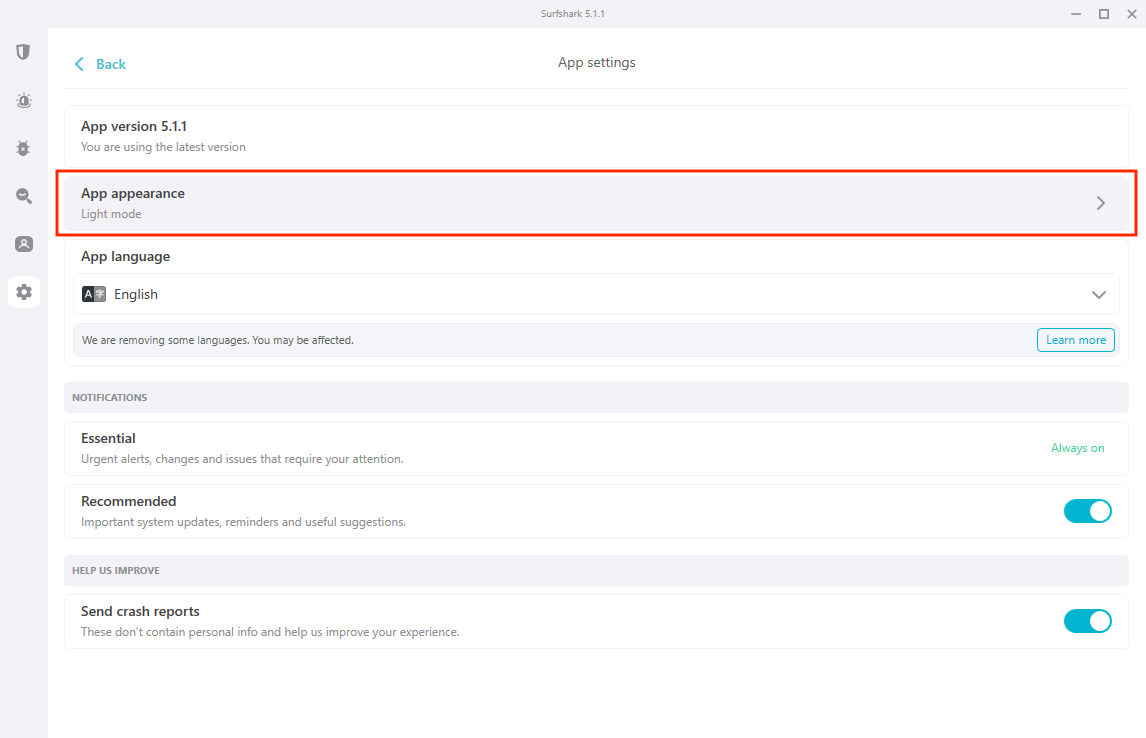Open the Search magnifier icon in sidebar
Viewport: 1146px width, 738px height.
(x=23, y=196)
